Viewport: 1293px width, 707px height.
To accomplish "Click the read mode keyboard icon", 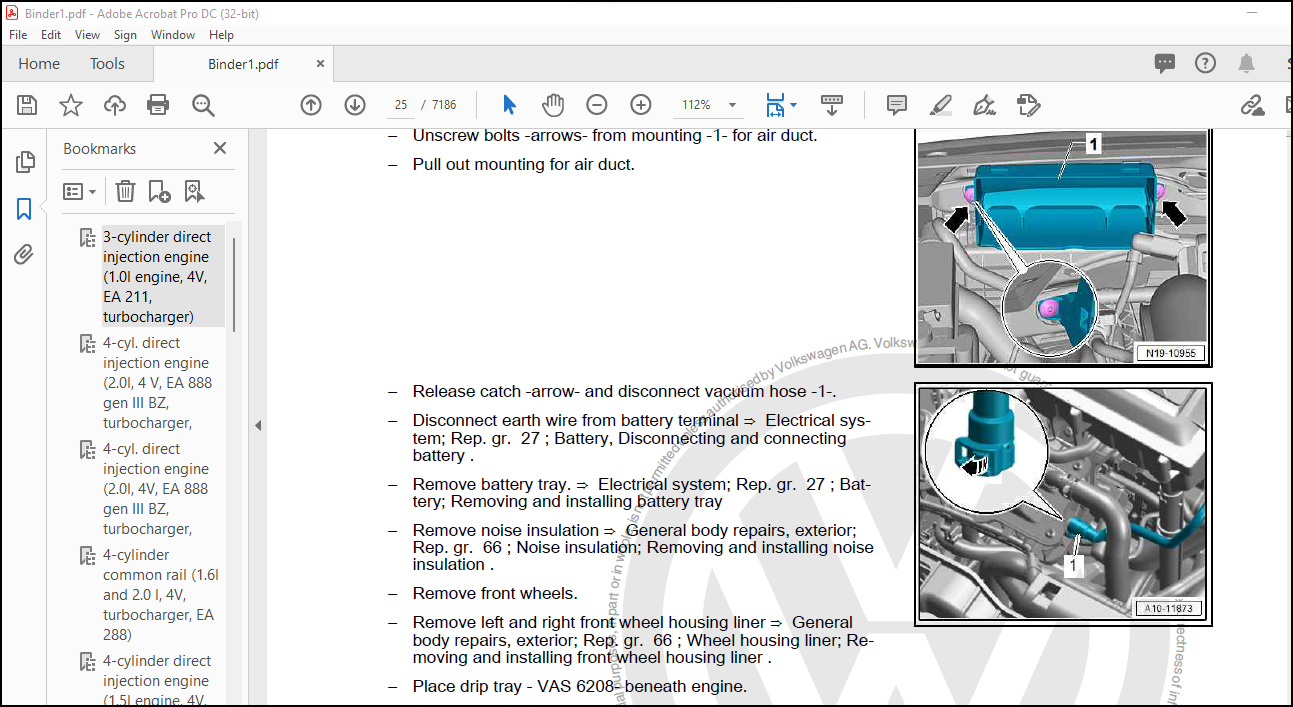I will tap(832, 105).
